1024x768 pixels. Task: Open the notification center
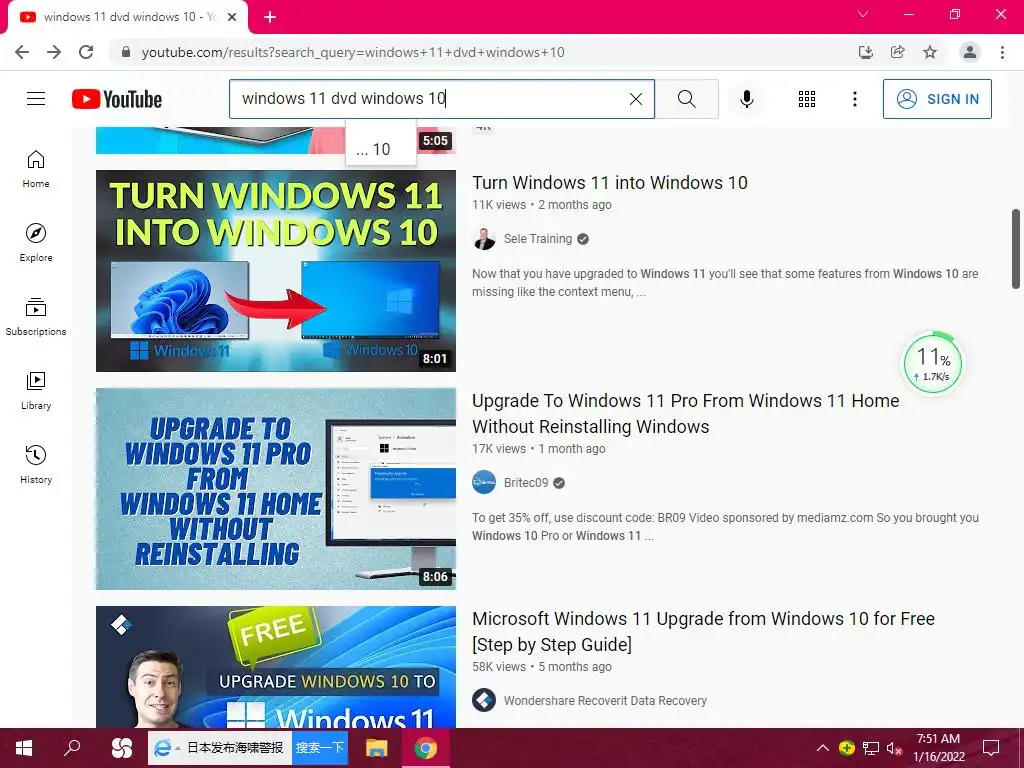coord(991,748)
